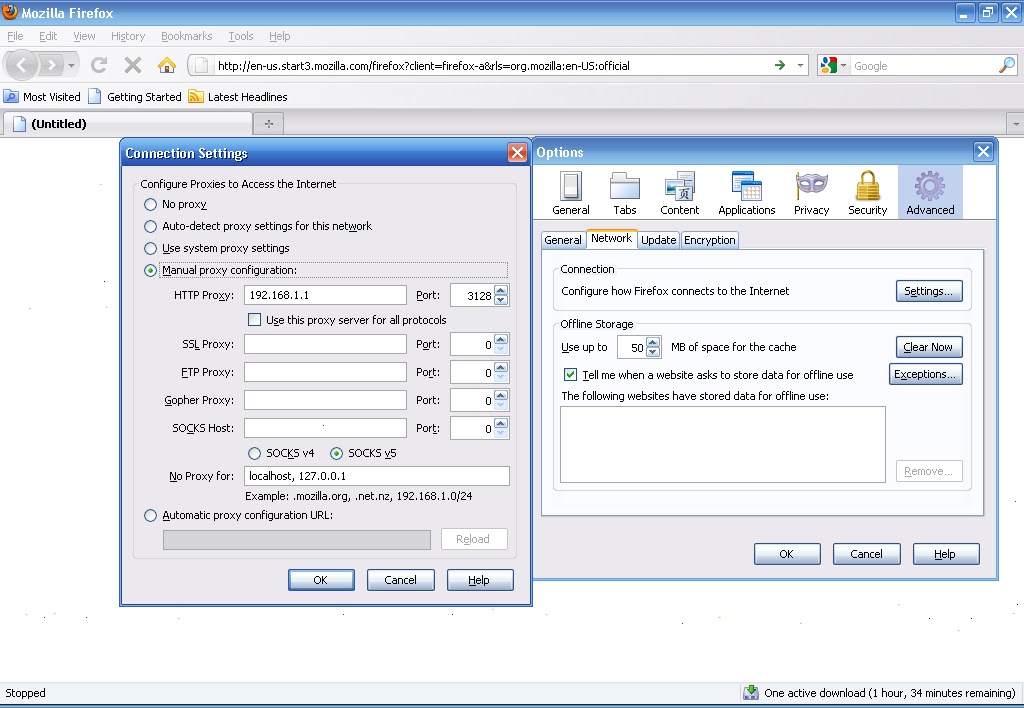Click the Clear Now cache button

[929, 347]
